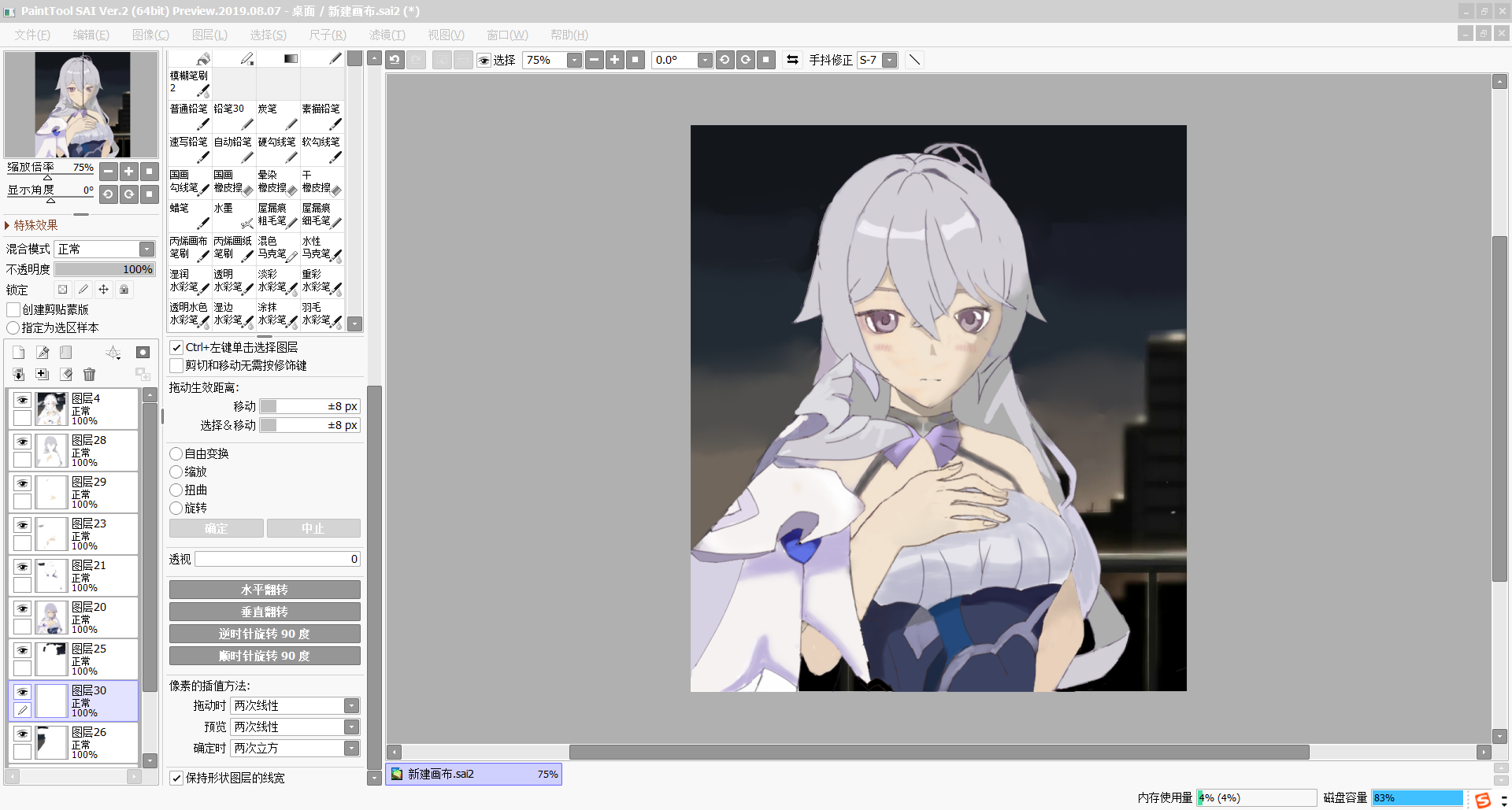Switch to the 新建画布.sai2 document tab

pos(474,775)
